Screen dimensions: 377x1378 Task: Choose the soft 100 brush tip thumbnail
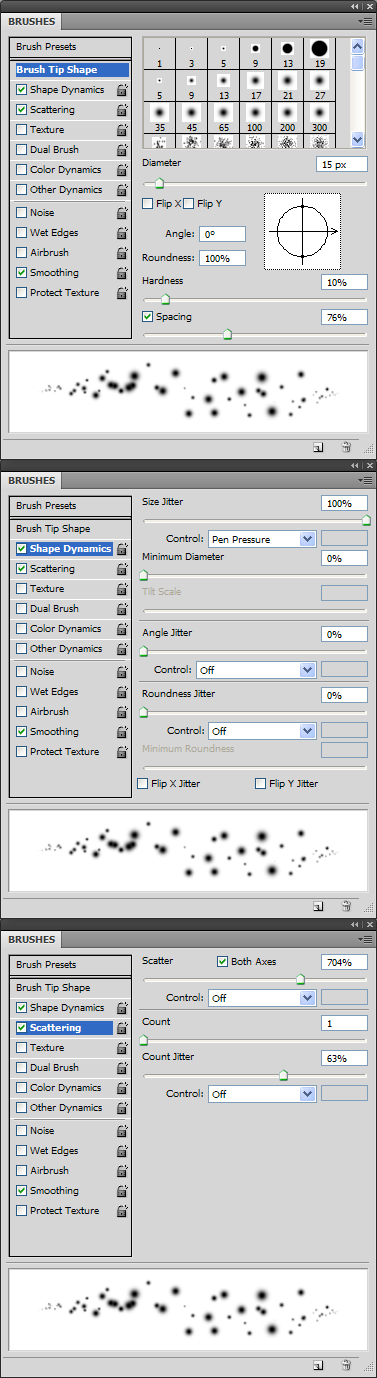255,117
